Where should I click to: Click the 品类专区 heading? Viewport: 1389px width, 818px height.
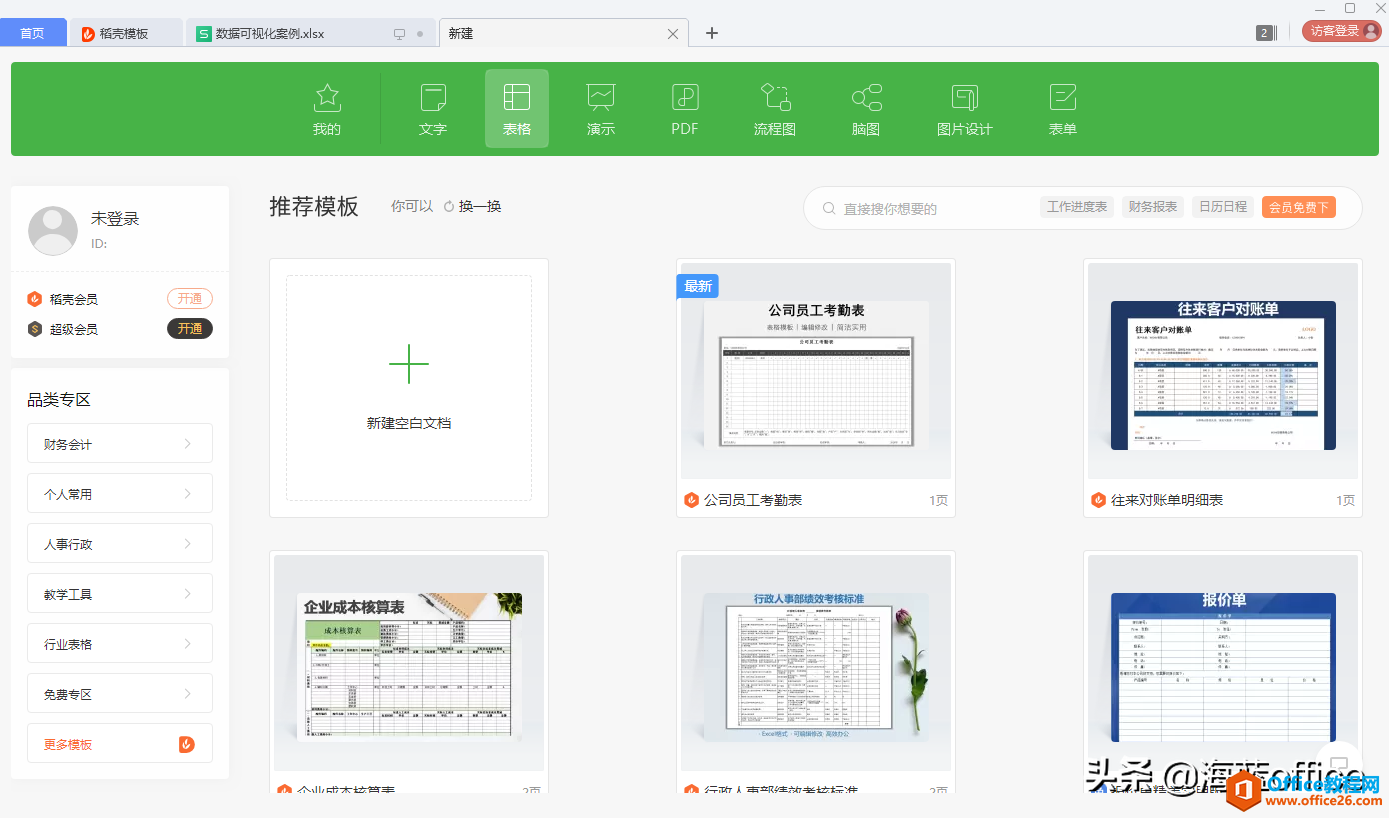[59, 400]
